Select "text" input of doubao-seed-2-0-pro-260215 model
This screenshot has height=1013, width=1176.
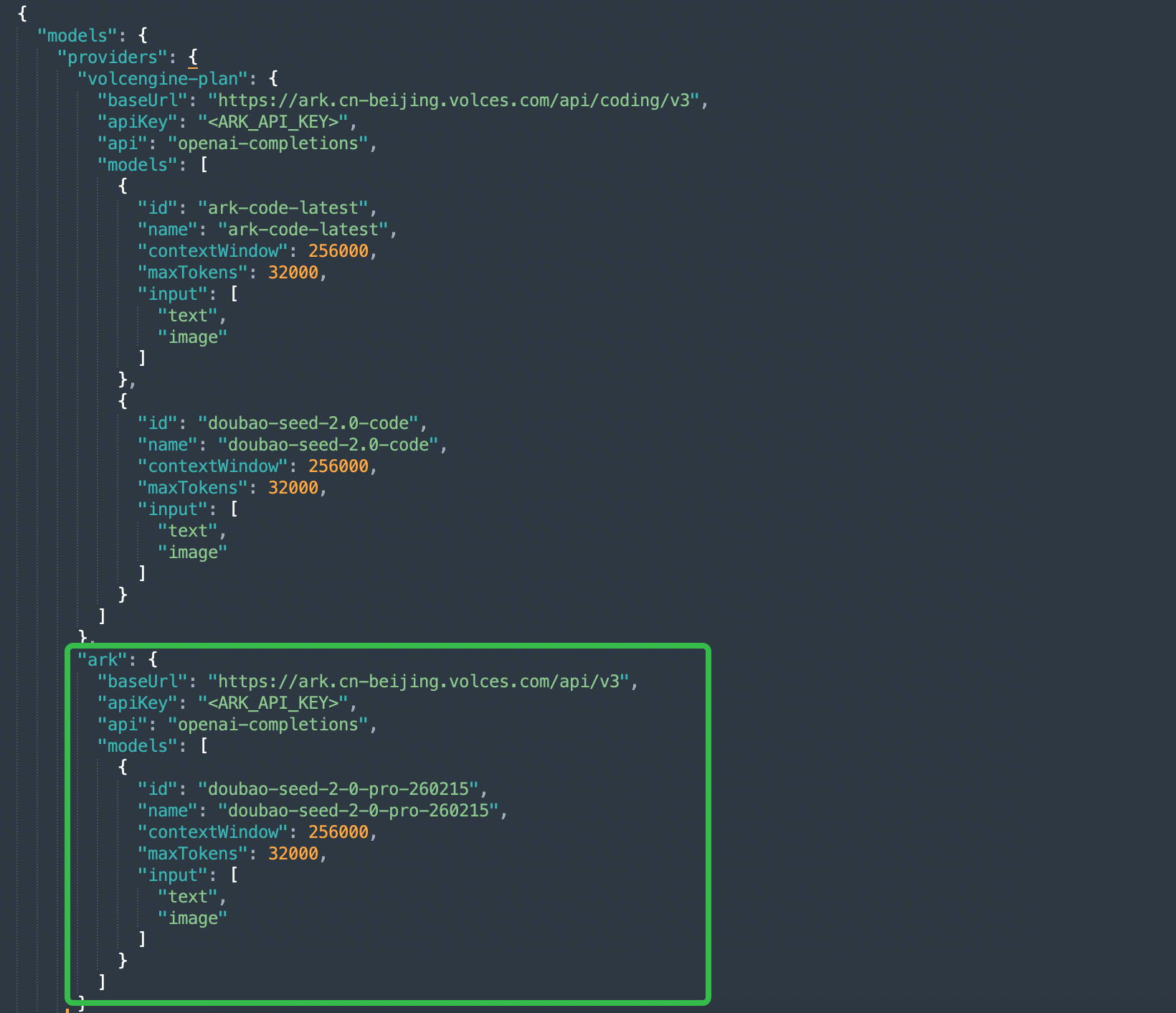click(x=187, y=897)
